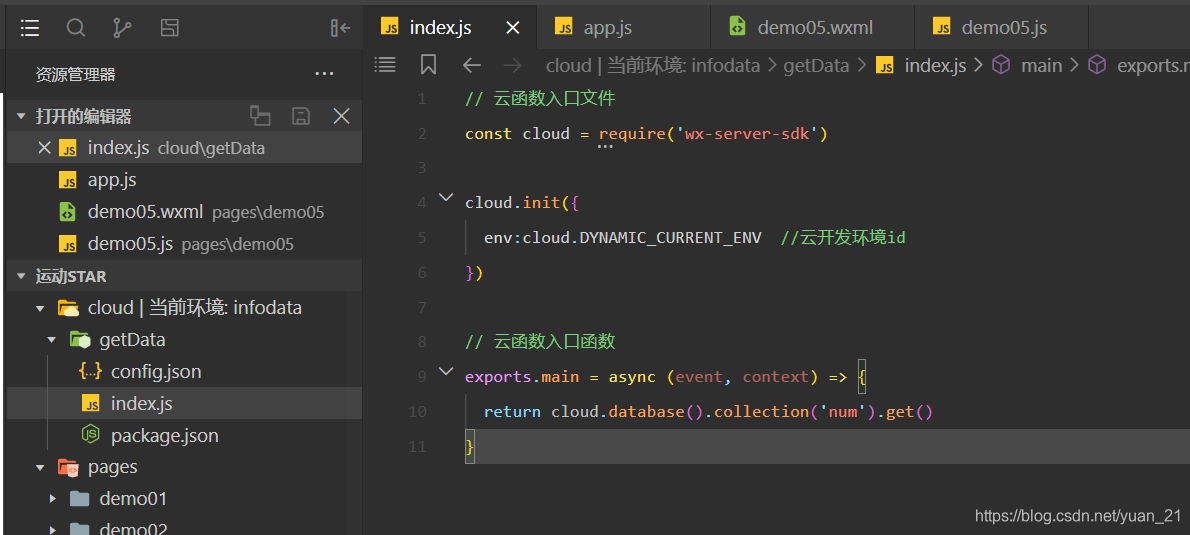The height and width of the screenshot is (535, 1190).
Task: Fold the cloud.init block at line 4
Action: (446, 199)
